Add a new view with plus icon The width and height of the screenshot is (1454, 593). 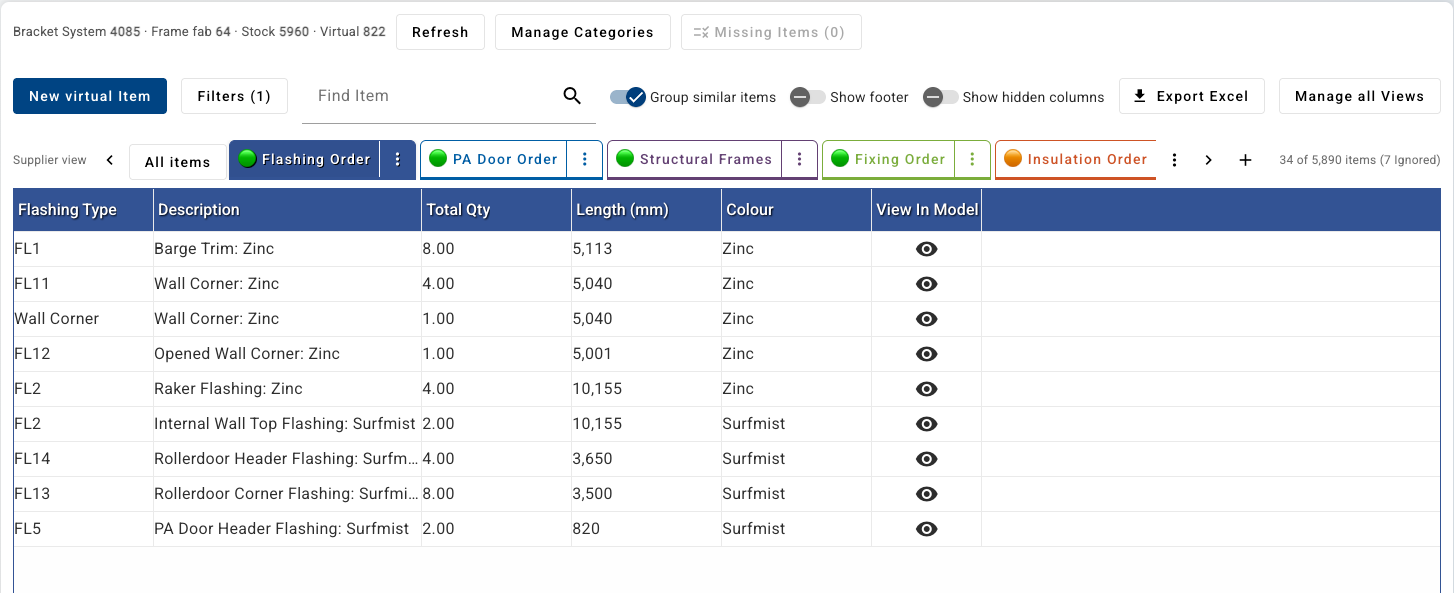coord(1245,160)
